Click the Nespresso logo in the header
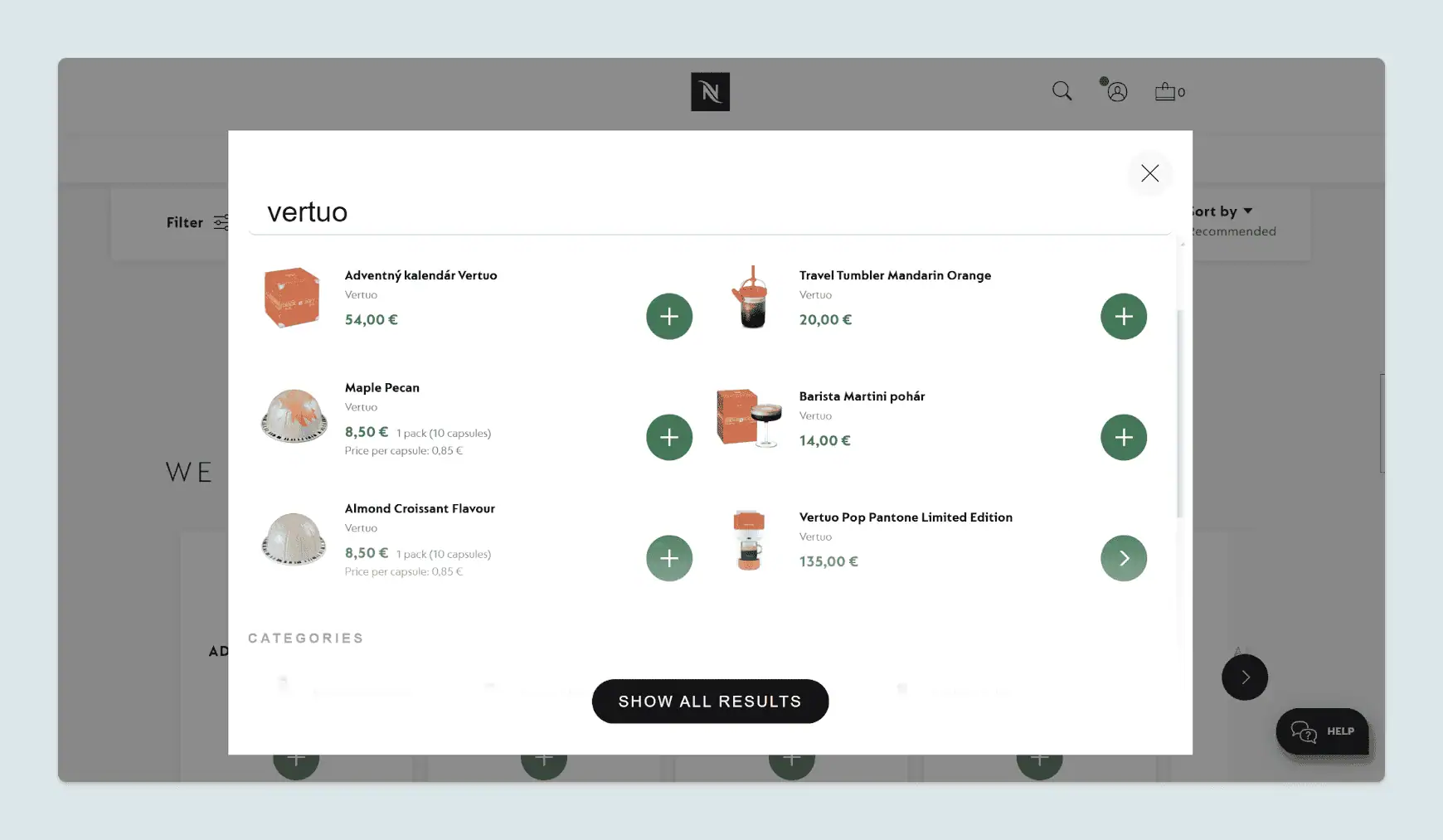 pyautogui.click(x=710, y=91)
